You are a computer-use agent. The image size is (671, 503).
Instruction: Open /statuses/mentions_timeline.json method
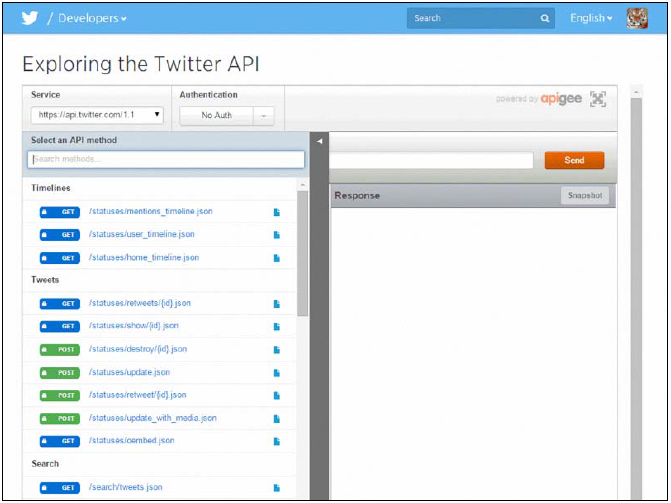[151, 211]
